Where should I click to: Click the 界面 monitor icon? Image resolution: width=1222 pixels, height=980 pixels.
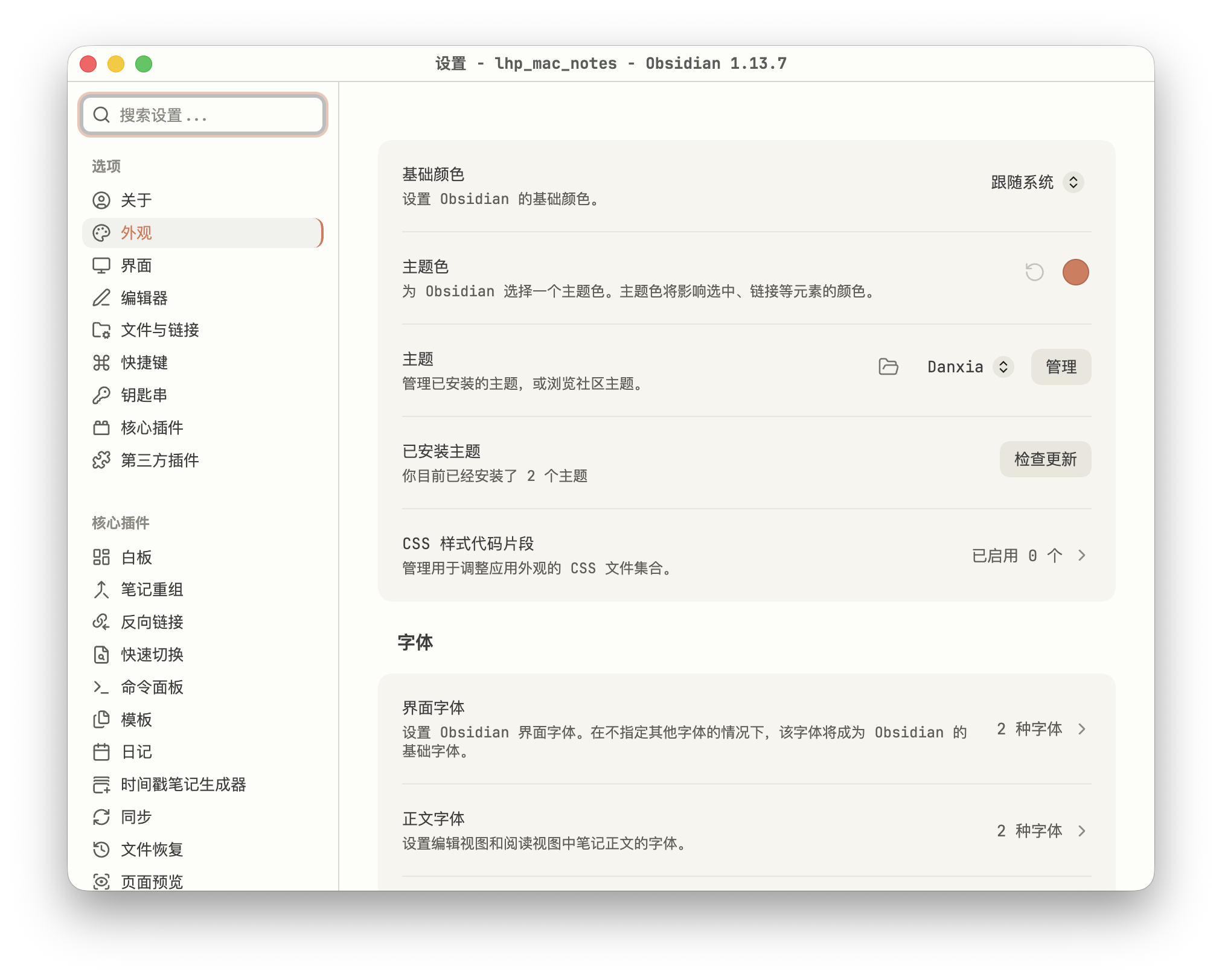[x=101, y=266]
